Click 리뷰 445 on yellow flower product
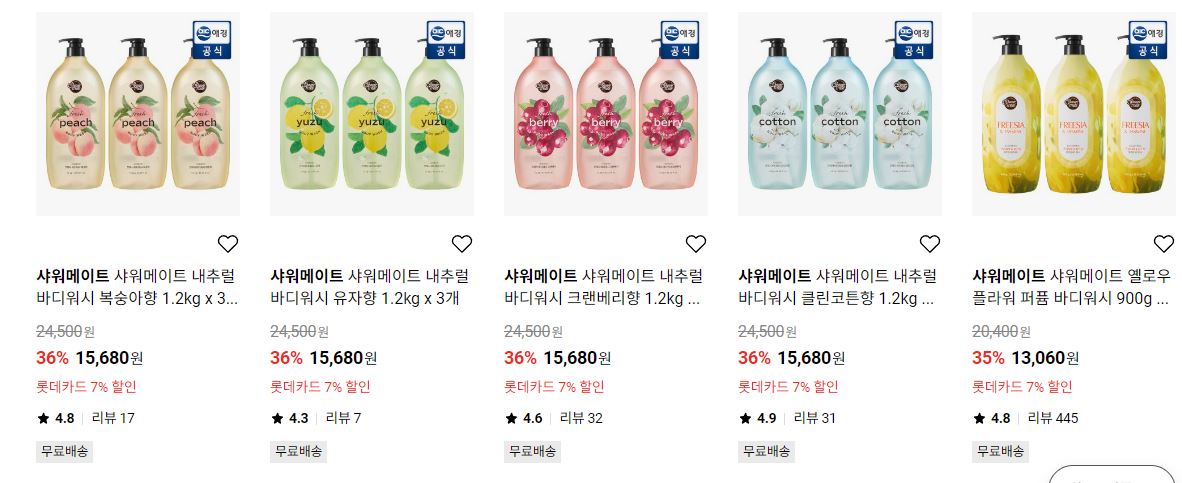Screen dimensions: 1182x483 click(x=1053, y=417)
